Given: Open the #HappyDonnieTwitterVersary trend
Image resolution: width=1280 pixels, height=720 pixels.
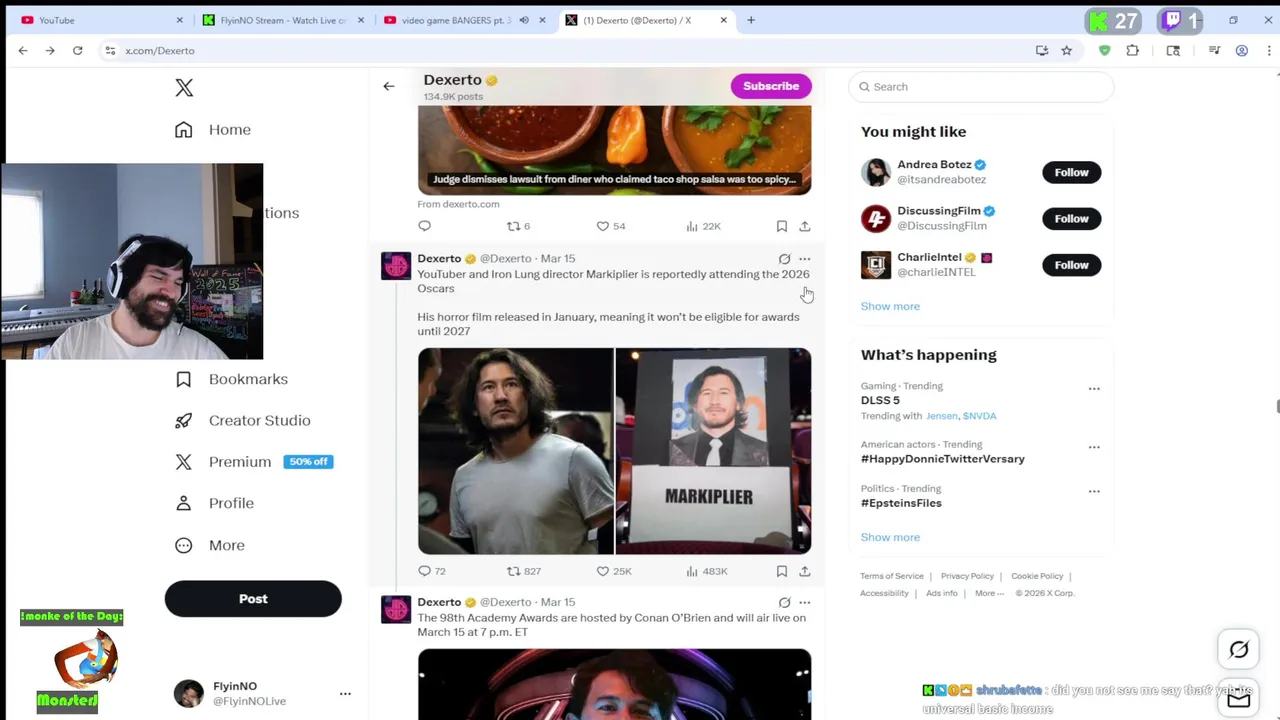Looking at the screenshot, I should [943, 459].
